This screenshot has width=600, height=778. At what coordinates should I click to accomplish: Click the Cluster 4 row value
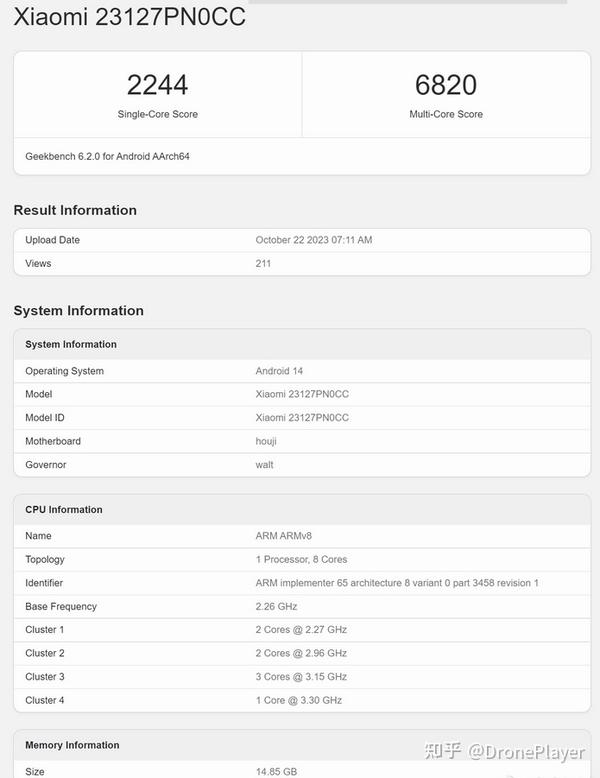pyautogui.click(x=298, y=701)
